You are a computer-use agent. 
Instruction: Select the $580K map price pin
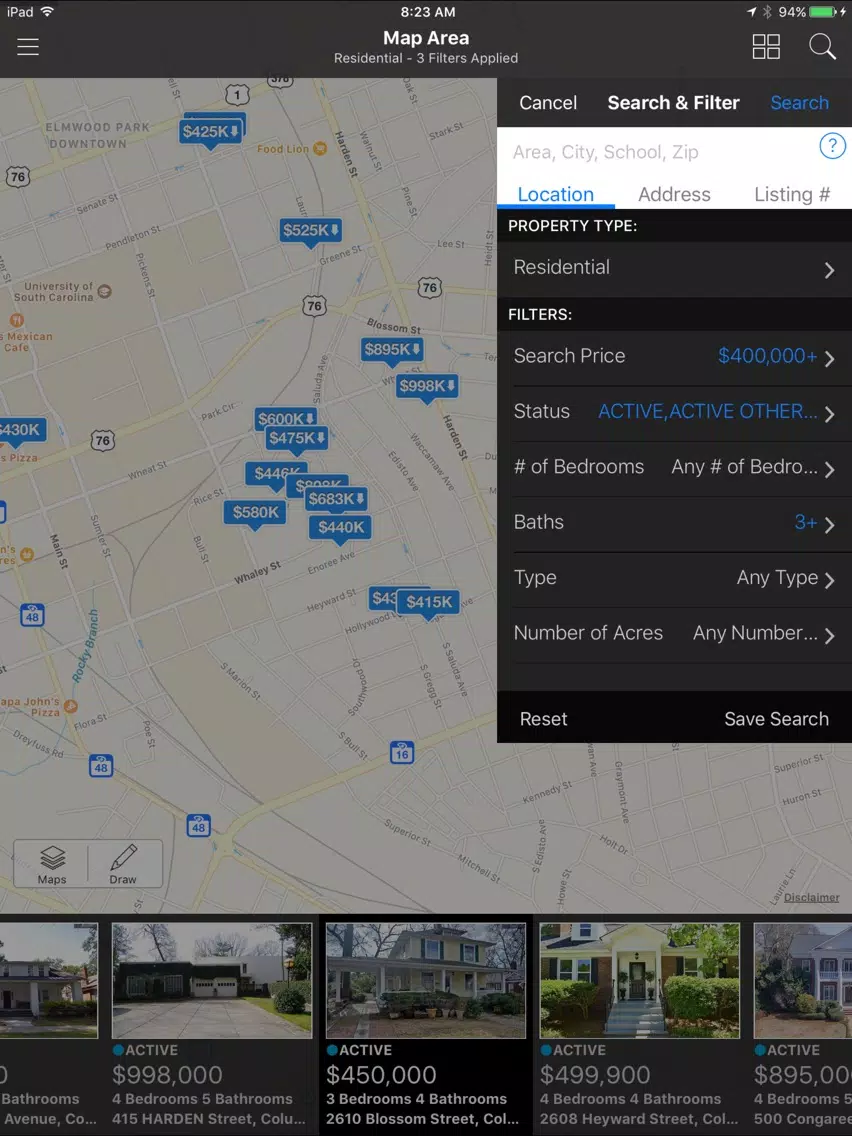255,512
